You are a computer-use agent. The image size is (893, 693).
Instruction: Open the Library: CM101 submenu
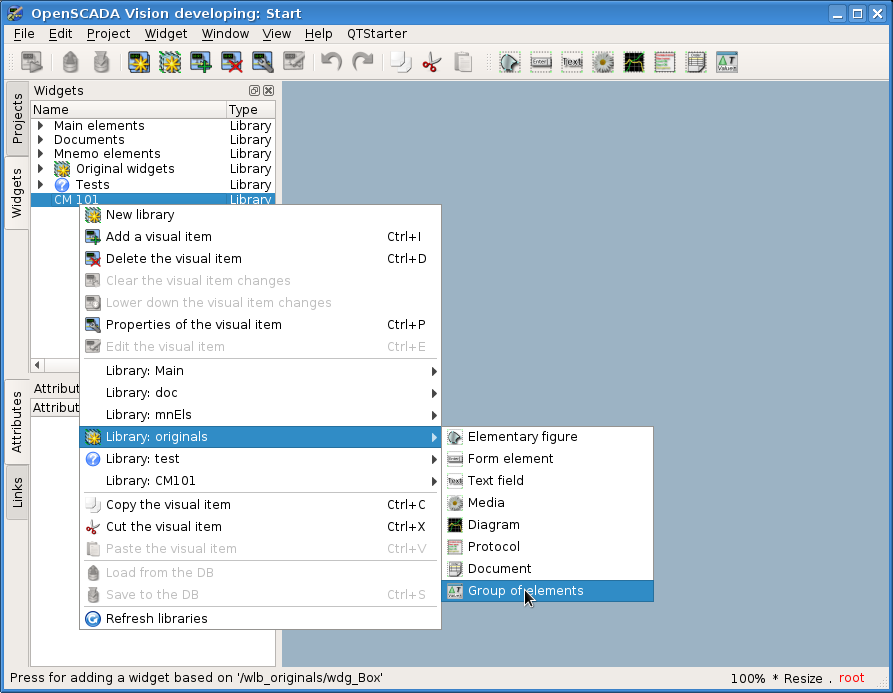(261, 481)
